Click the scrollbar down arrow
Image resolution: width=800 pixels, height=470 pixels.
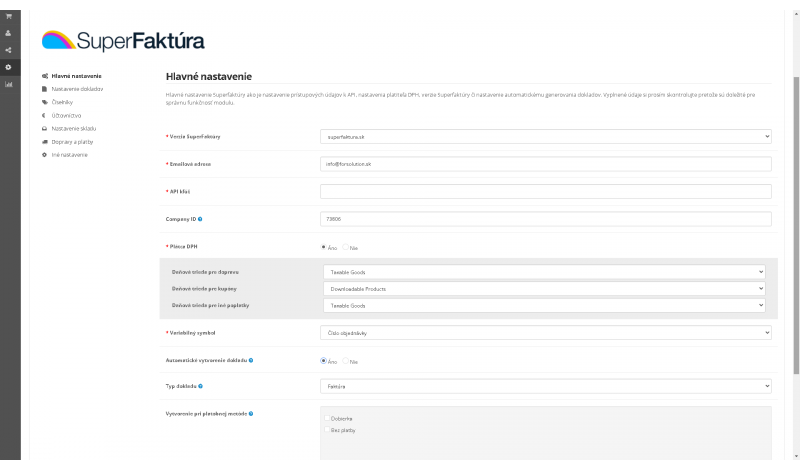pyautogui.click(x=796, y=457)
